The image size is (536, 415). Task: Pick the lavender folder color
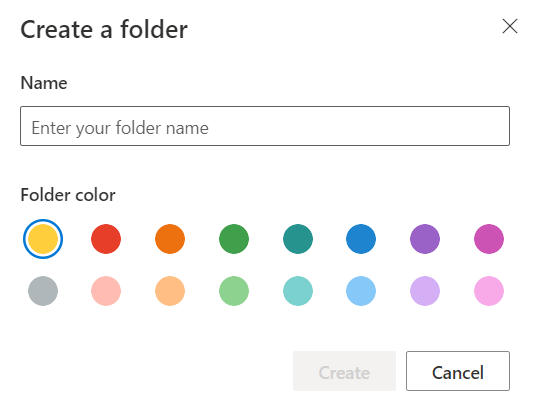click(x=425, y=291)
